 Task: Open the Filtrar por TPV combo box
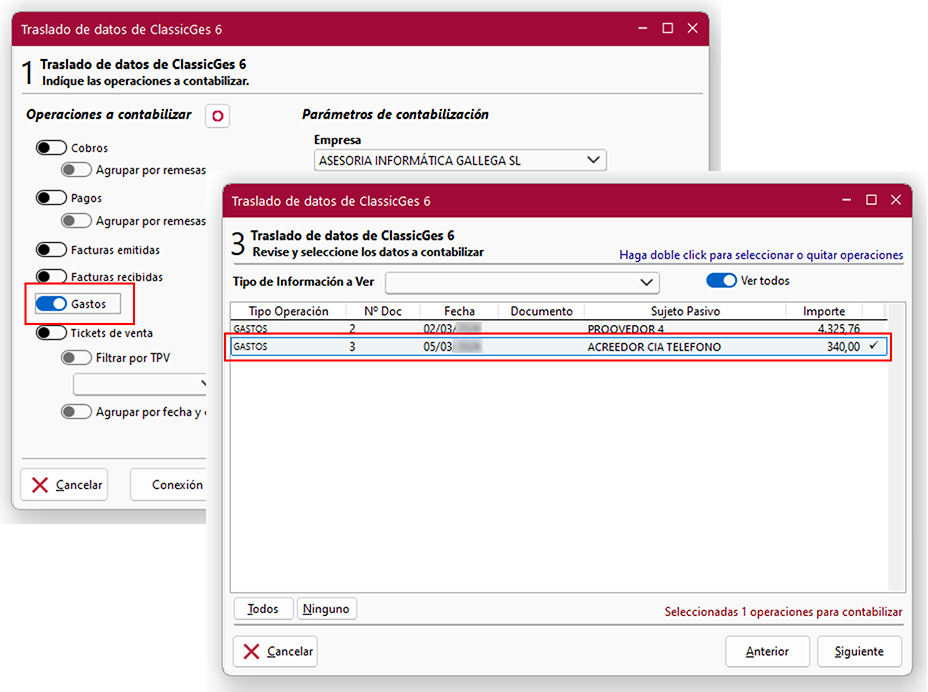(204, 383)
